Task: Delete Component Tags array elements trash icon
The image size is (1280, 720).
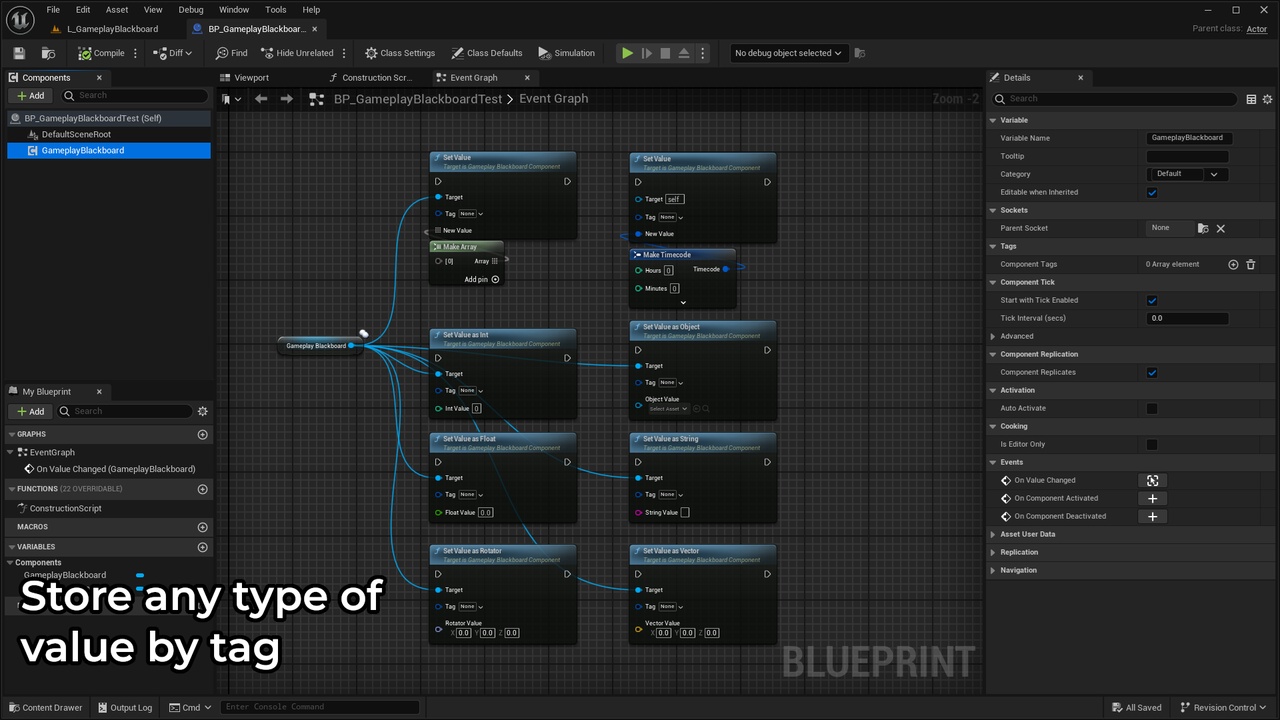Action: pos(1250,264)
